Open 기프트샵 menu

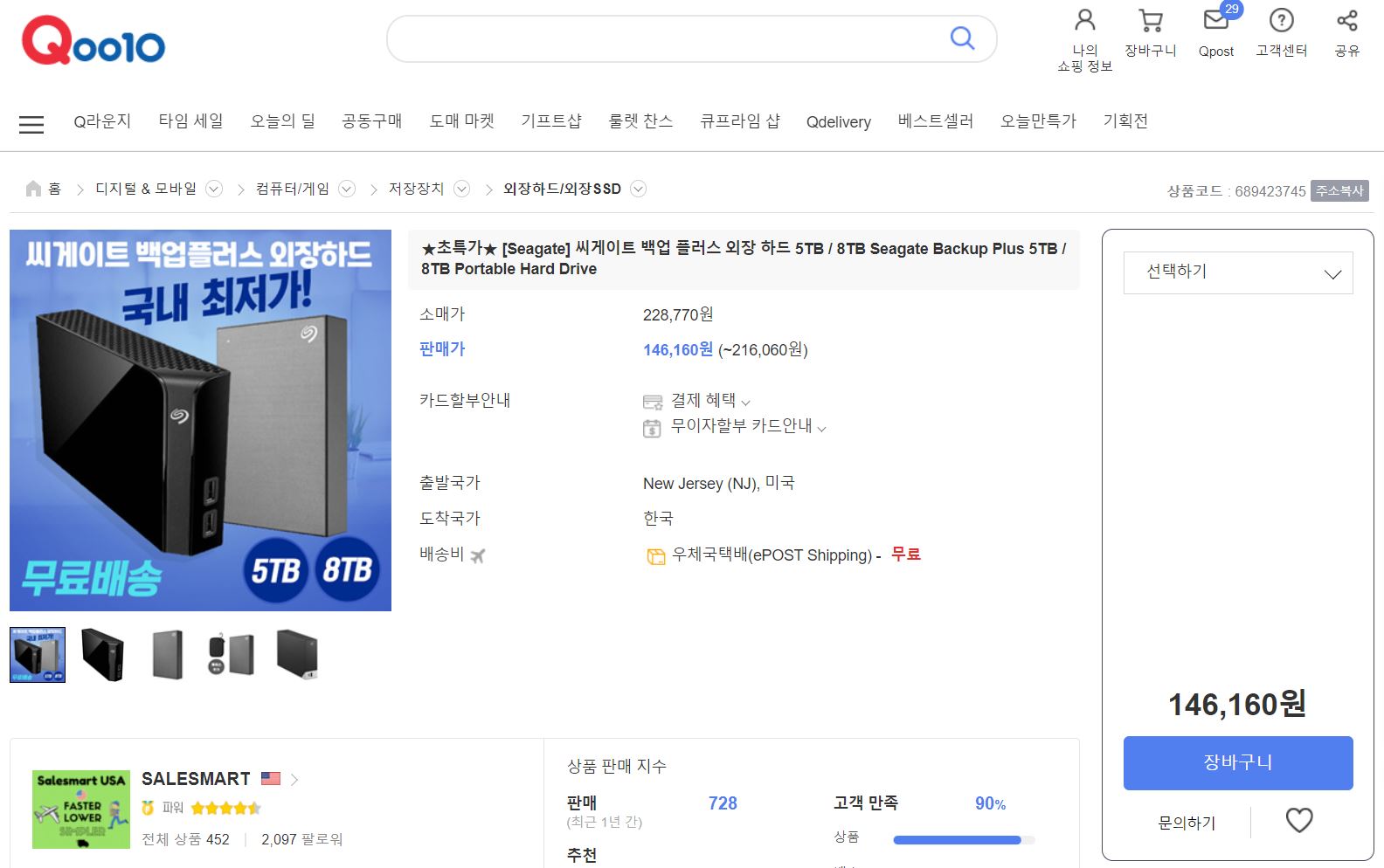[550, 121]
